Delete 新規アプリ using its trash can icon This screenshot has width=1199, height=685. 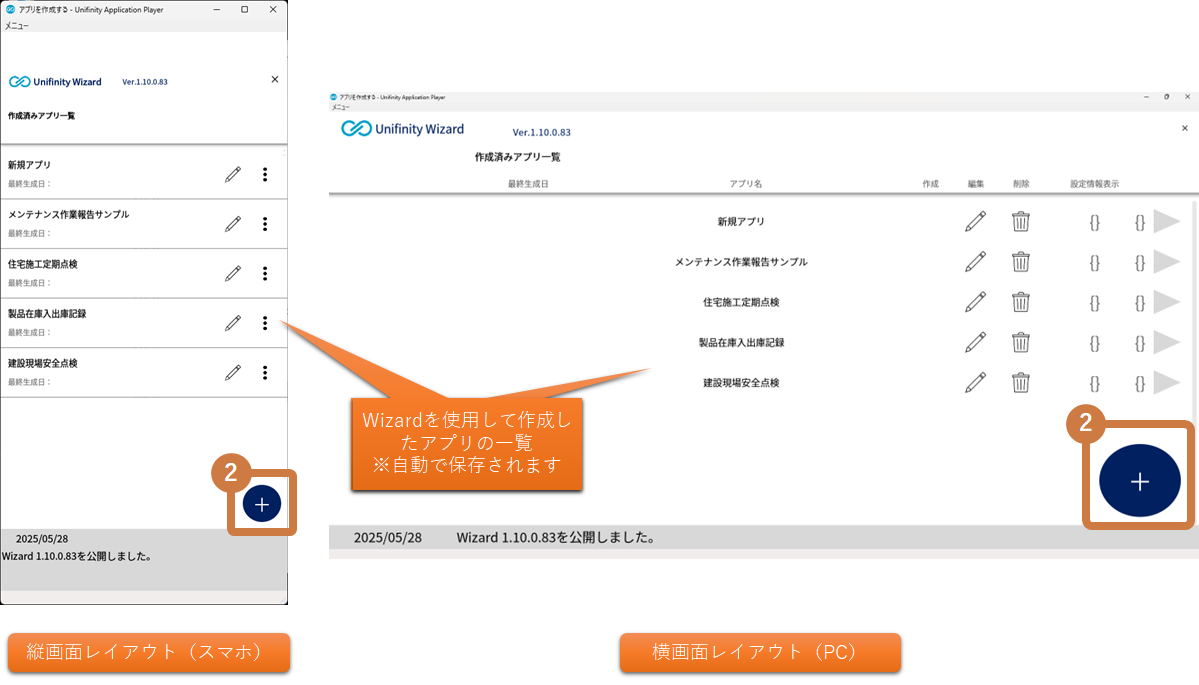[x=1020, y=221]
